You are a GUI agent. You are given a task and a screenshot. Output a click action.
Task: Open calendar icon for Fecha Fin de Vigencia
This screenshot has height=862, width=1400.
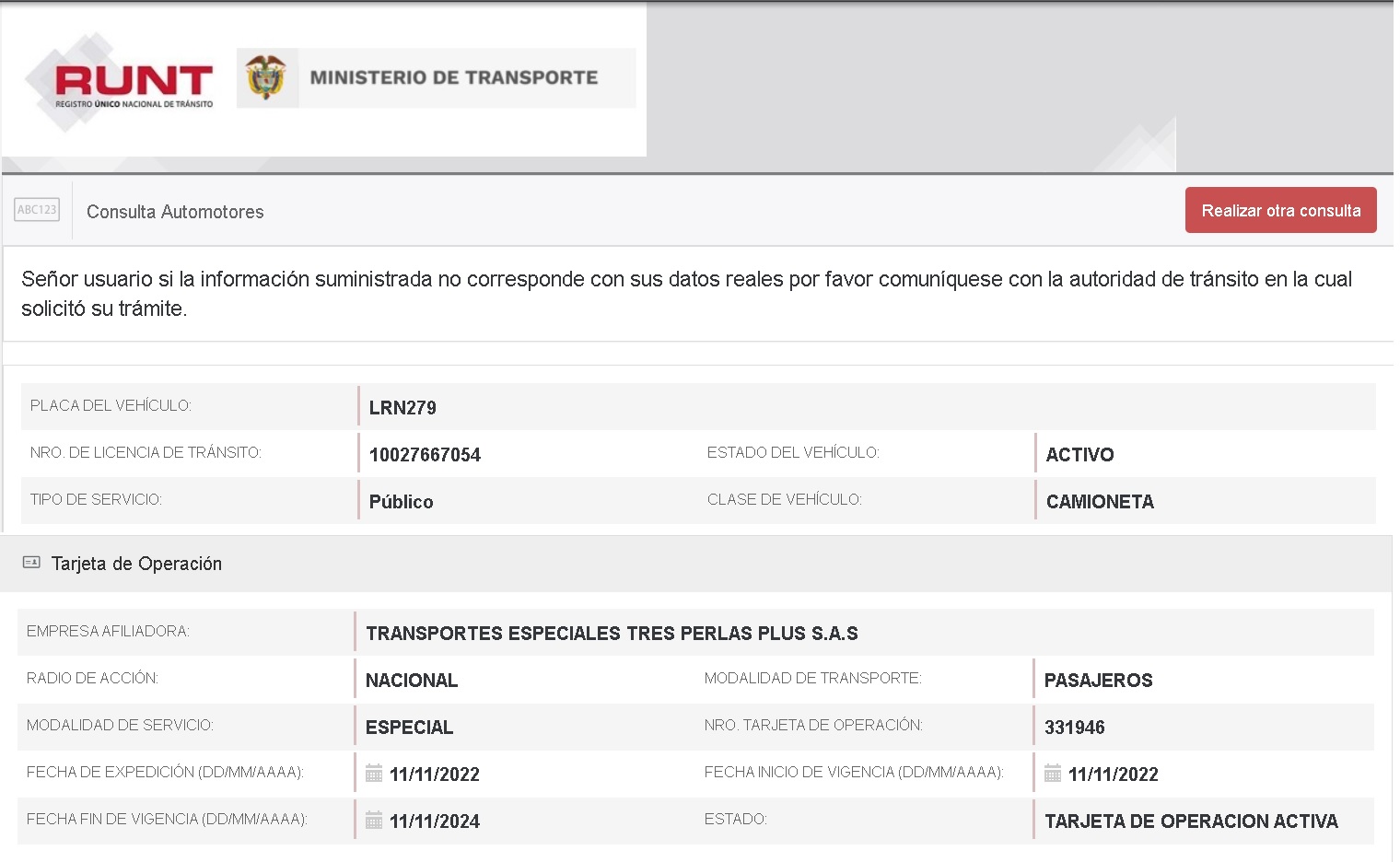(374, 821)
